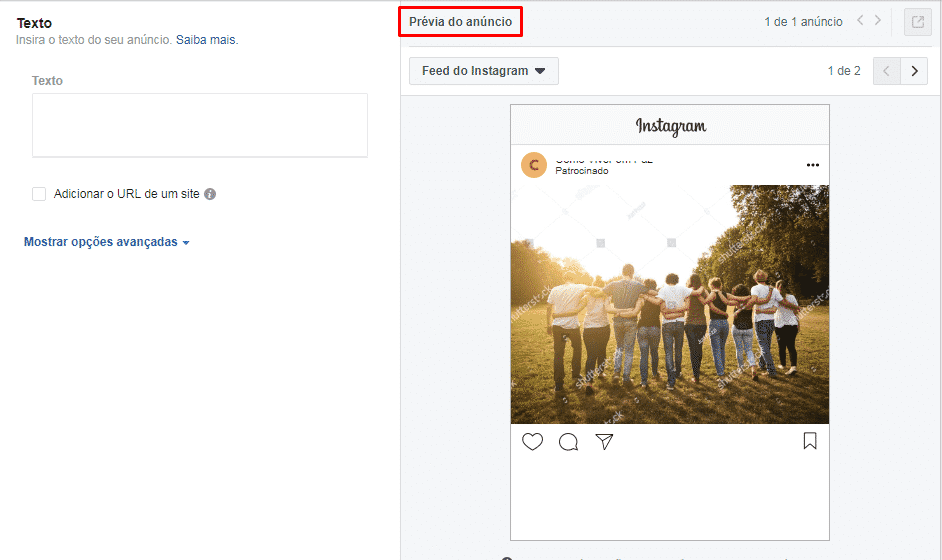Expand Mostrar opções avançadas
This screenshot has height=560, width=942.
[106, 242]
